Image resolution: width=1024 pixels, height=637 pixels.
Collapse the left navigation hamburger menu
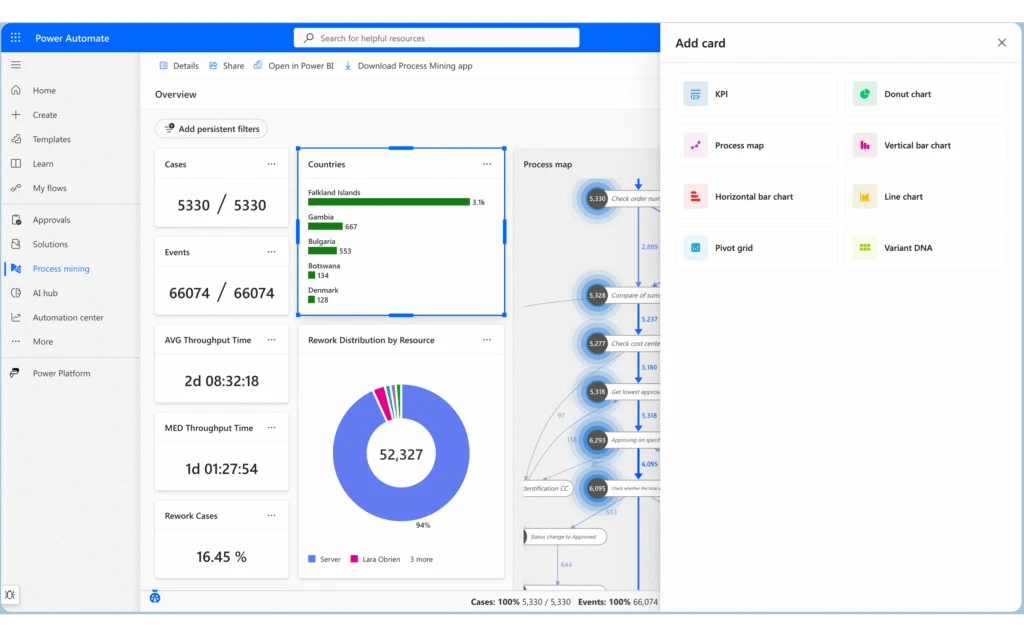[x=16, y=65]
